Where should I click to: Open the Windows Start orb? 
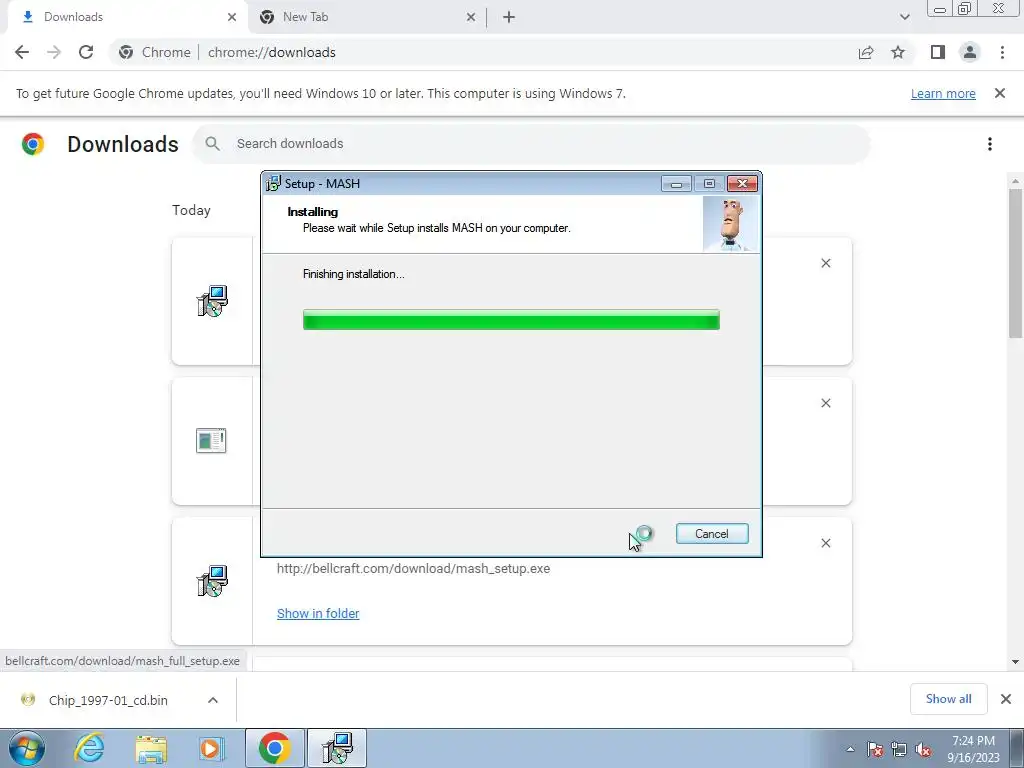coord(27,748)
